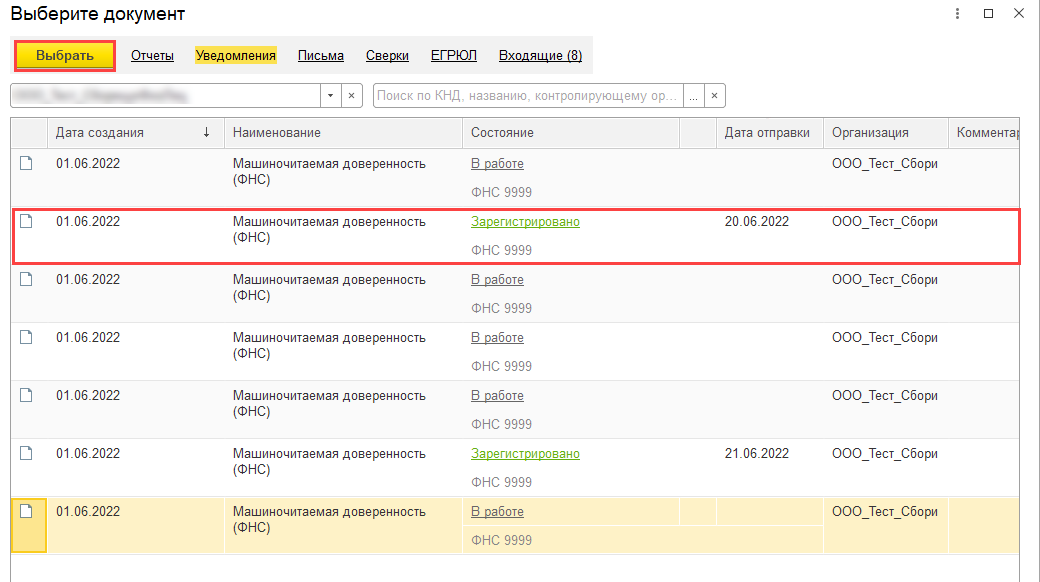1040x582 pixels.
Task: Open the three-dot window menu
Action: point(957,14)
